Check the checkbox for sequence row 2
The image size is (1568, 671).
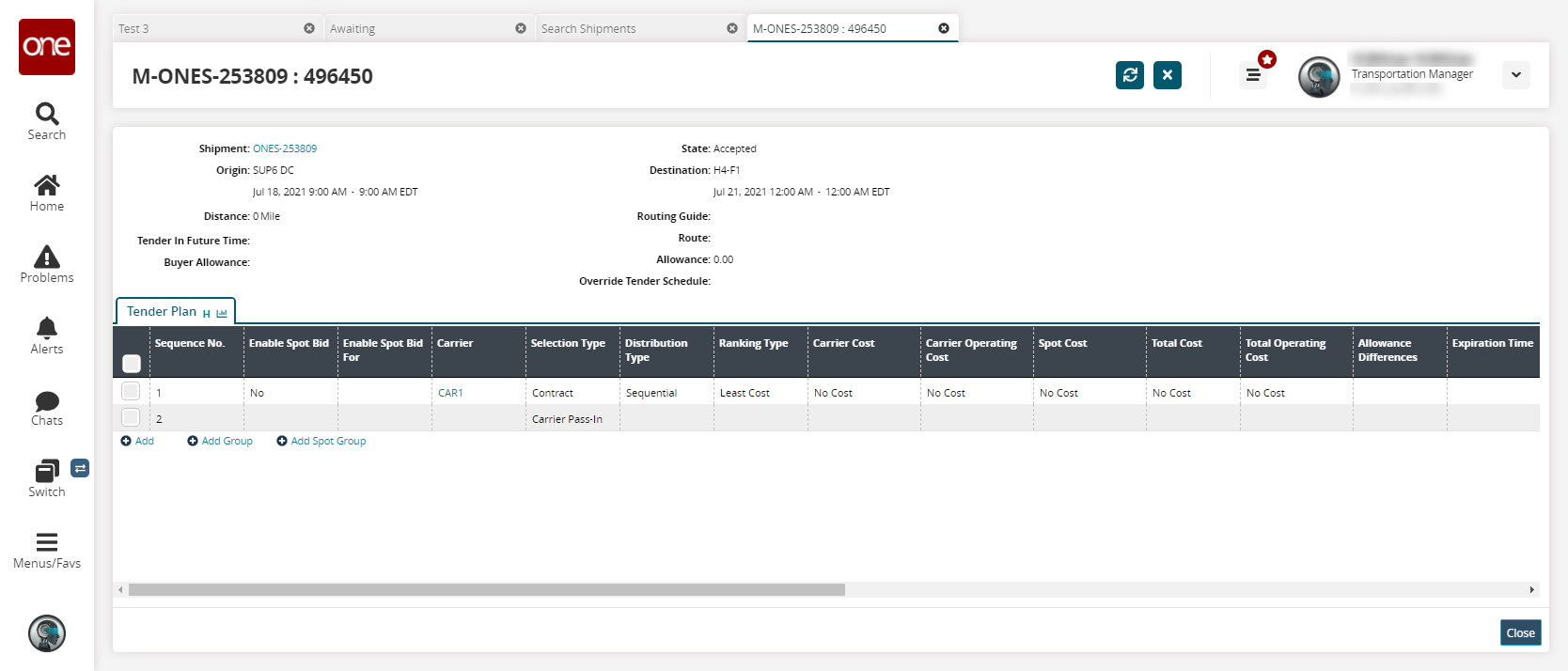pyautogui.click(x=131, y=418)
